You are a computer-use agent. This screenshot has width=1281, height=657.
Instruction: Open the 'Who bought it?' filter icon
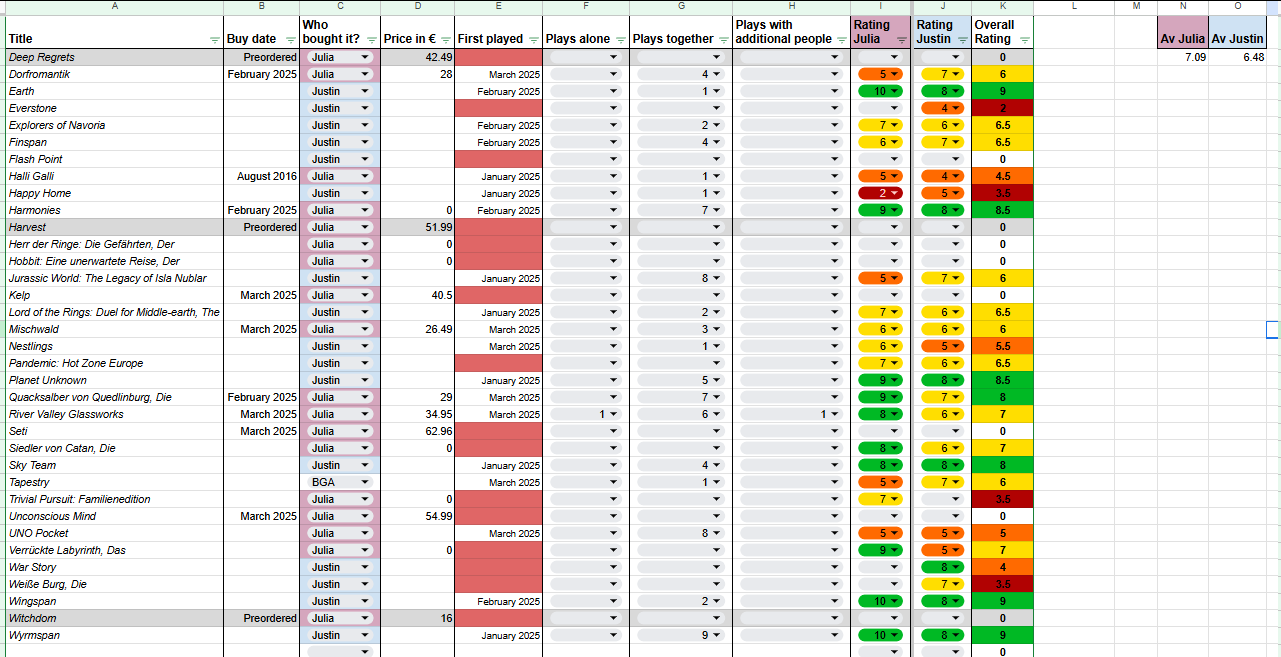371,40
